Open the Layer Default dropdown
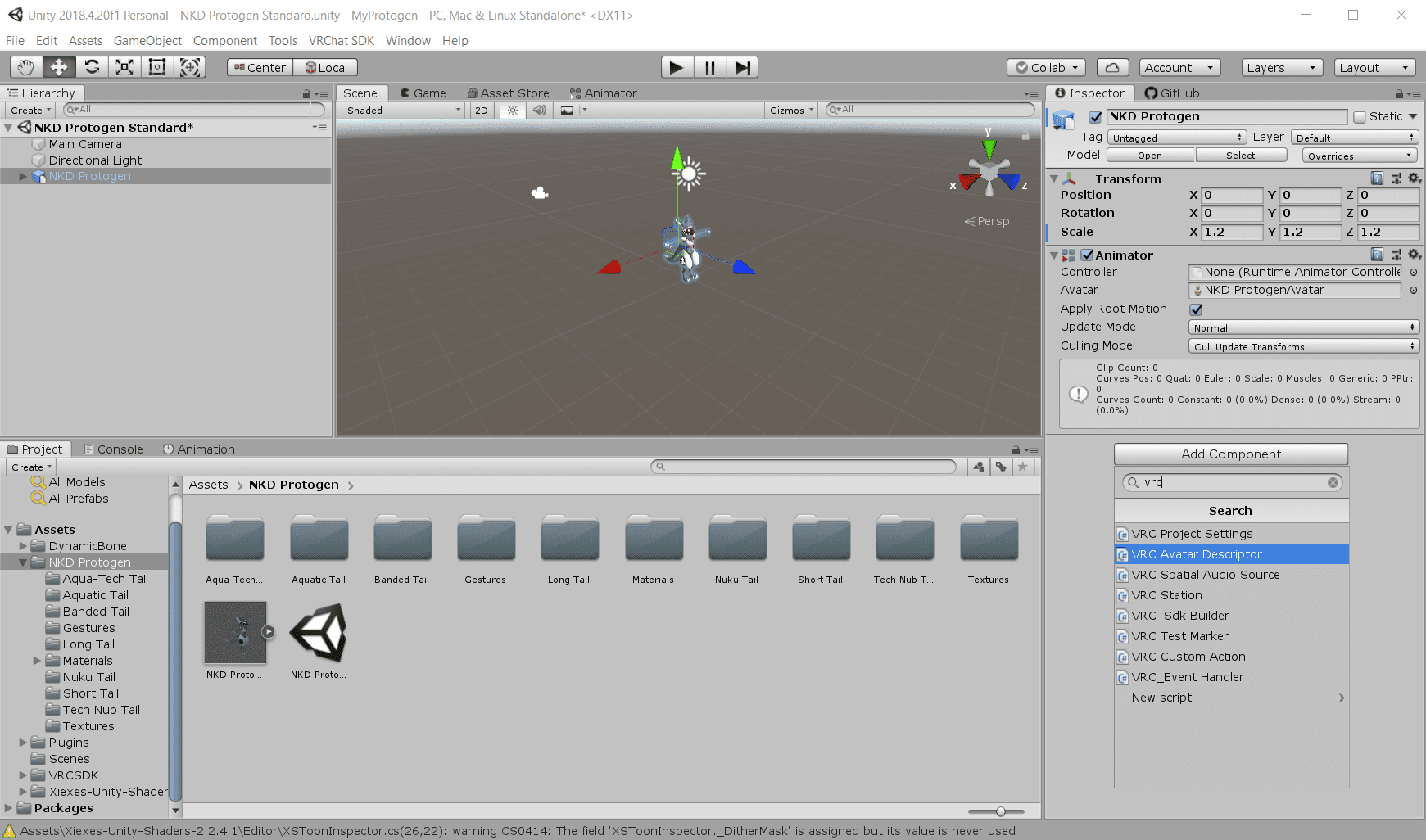 (1354, 138)
